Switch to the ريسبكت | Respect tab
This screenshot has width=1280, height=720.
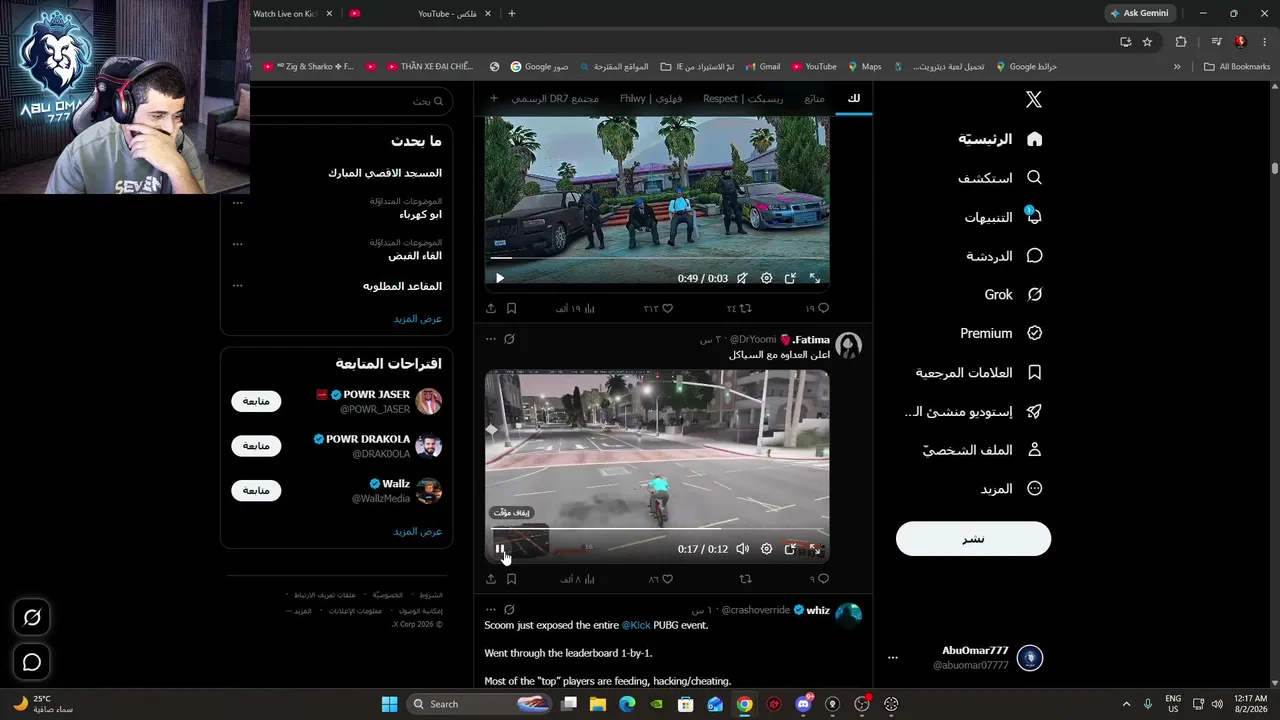coord(743,99)
